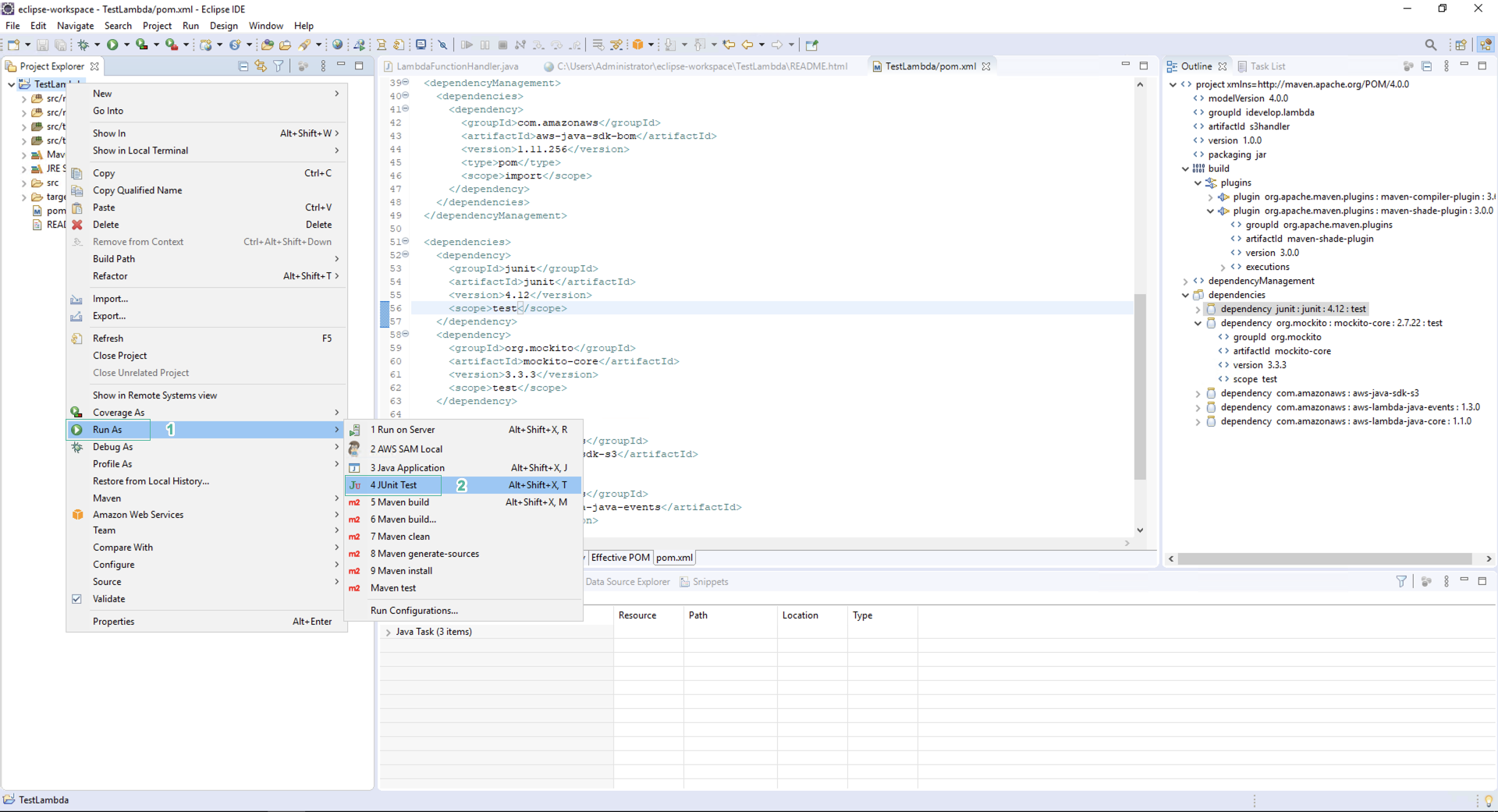Fold dependencyManagement at line 39 in editor

coord(406,83)
